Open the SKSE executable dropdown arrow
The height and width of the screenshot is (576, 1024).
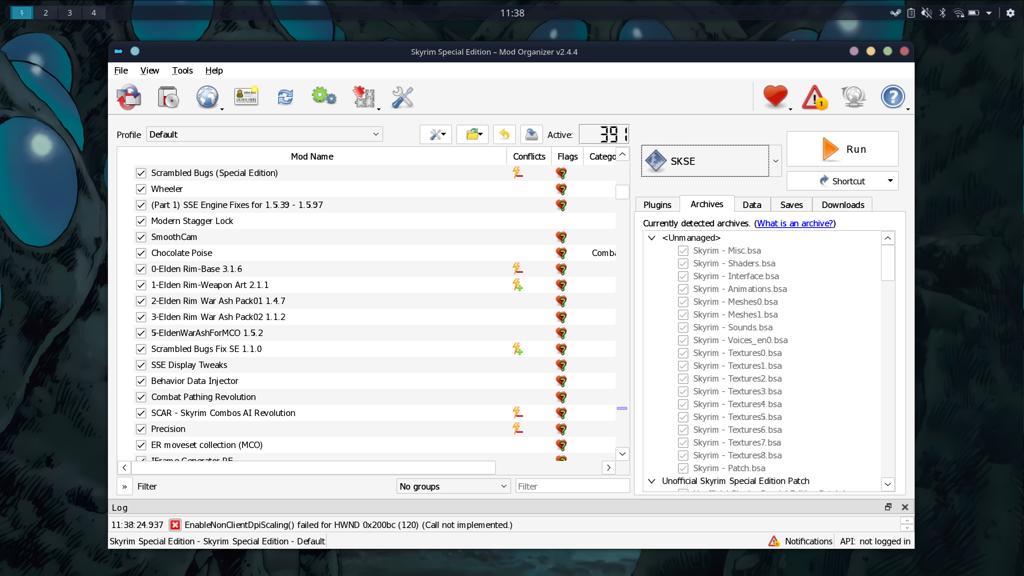[x=775, y=161]
